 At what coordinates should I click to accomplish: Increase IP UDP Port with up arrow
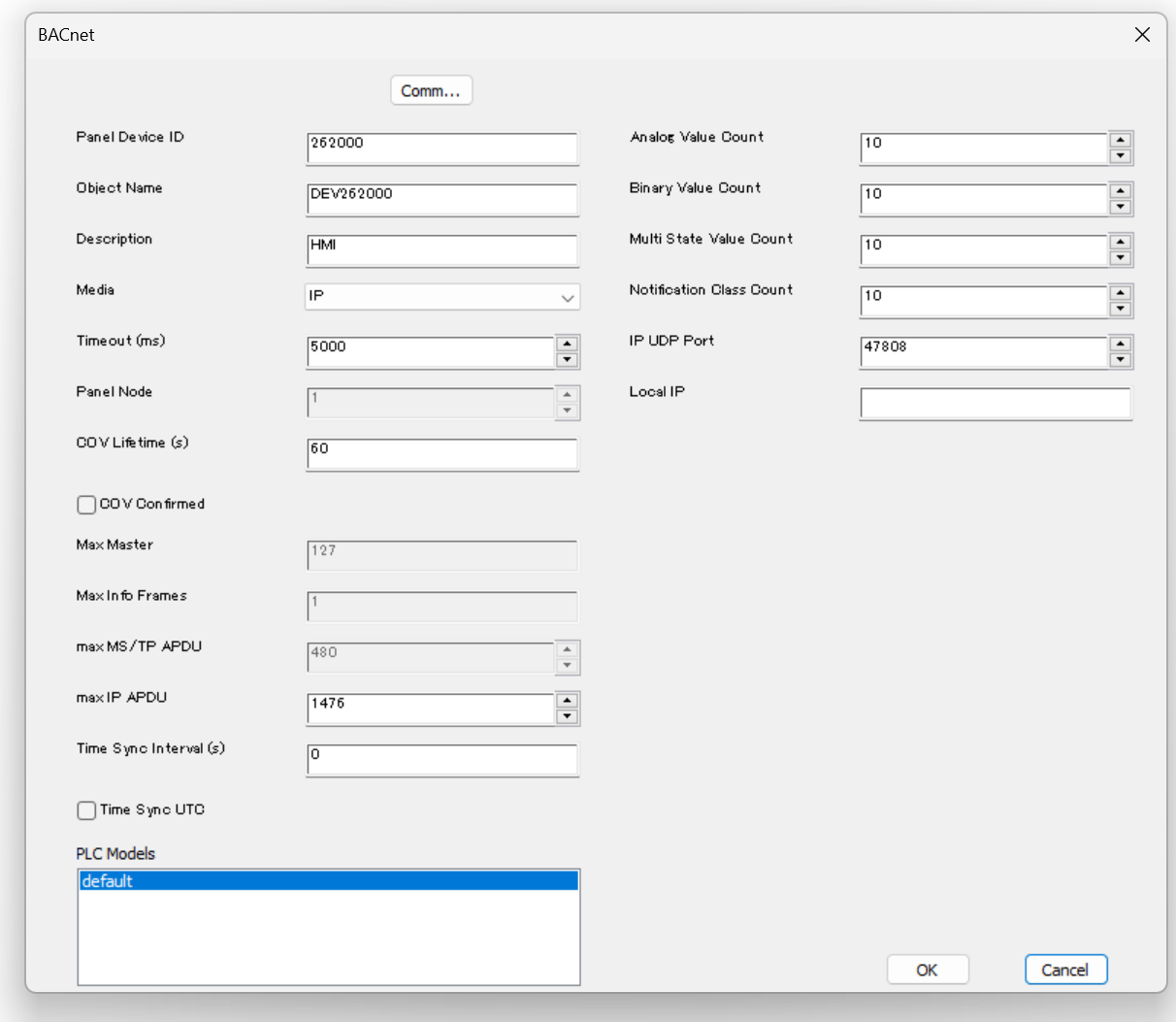(x=1121, y=345)
